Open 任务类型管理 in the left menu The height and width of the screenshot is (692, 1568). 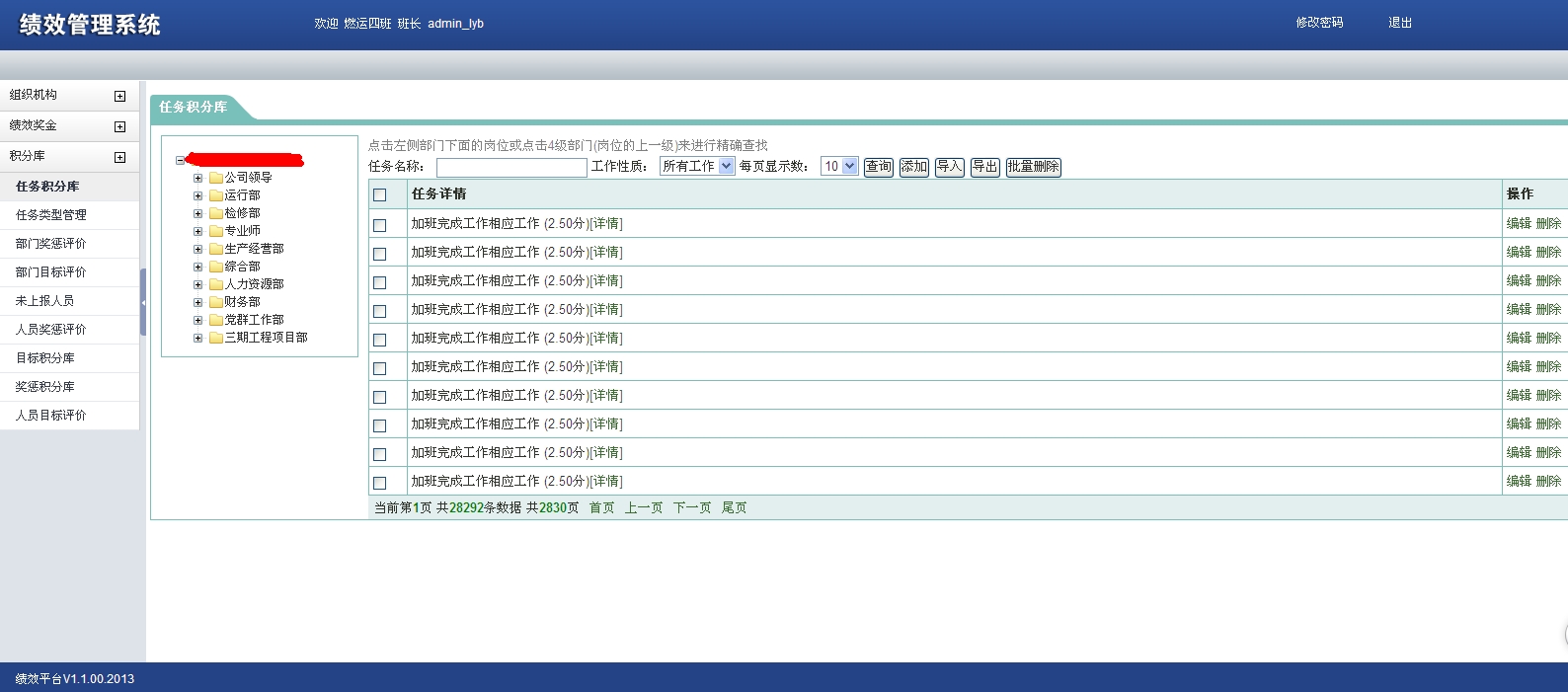pos(51,214)
